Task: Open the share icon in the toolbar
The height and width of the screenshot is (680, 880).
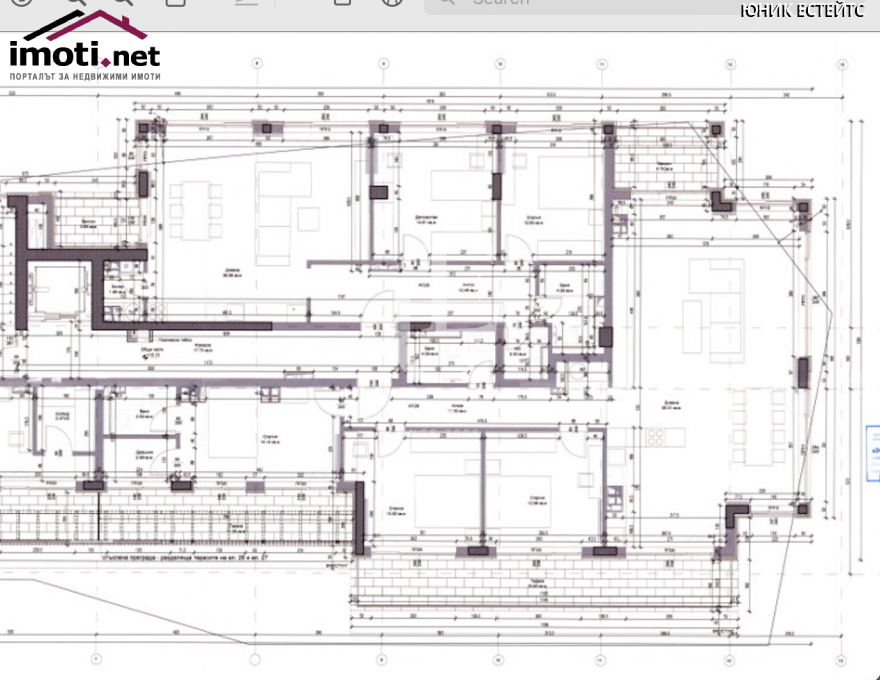Action: pos(176,2)
